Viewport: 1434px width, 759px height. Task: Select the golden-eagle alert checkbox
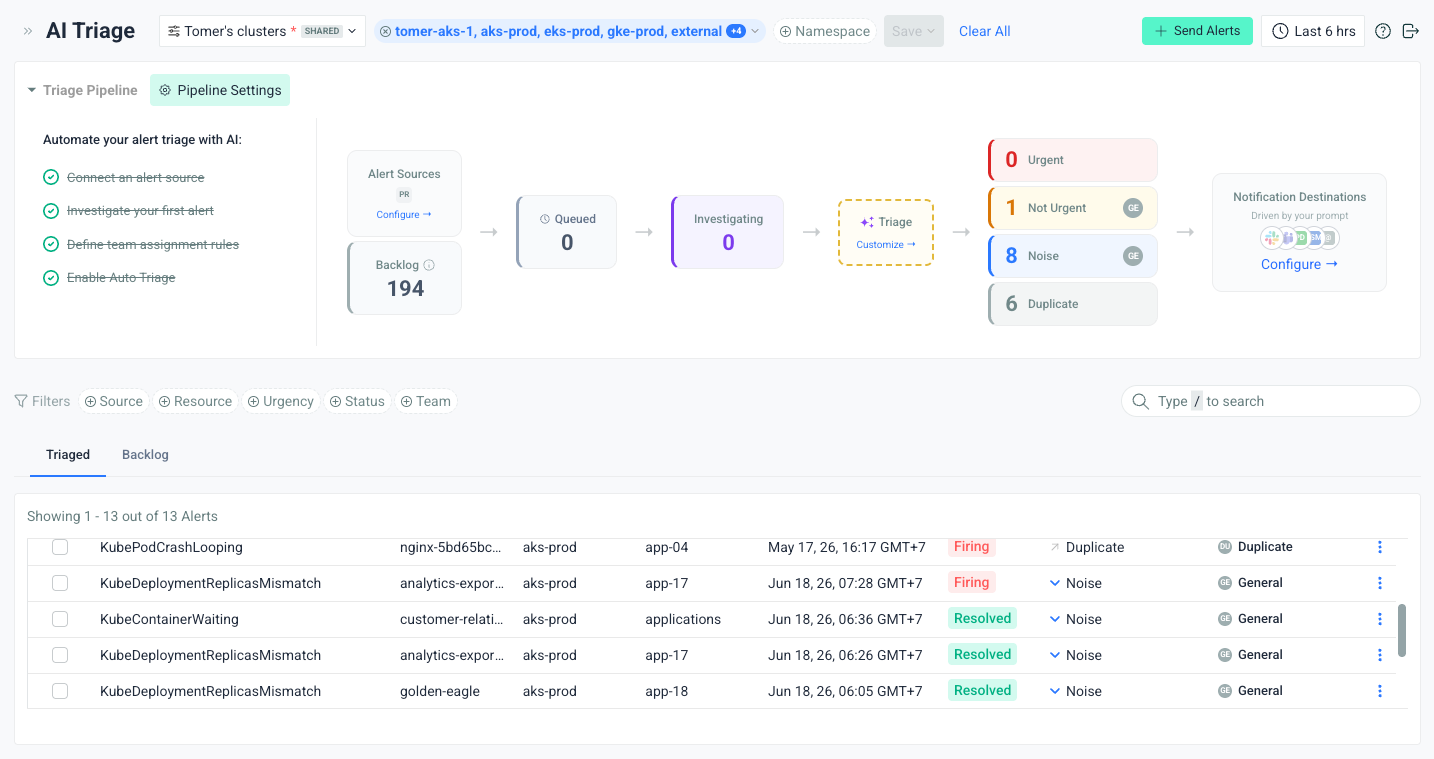[60, 691]
